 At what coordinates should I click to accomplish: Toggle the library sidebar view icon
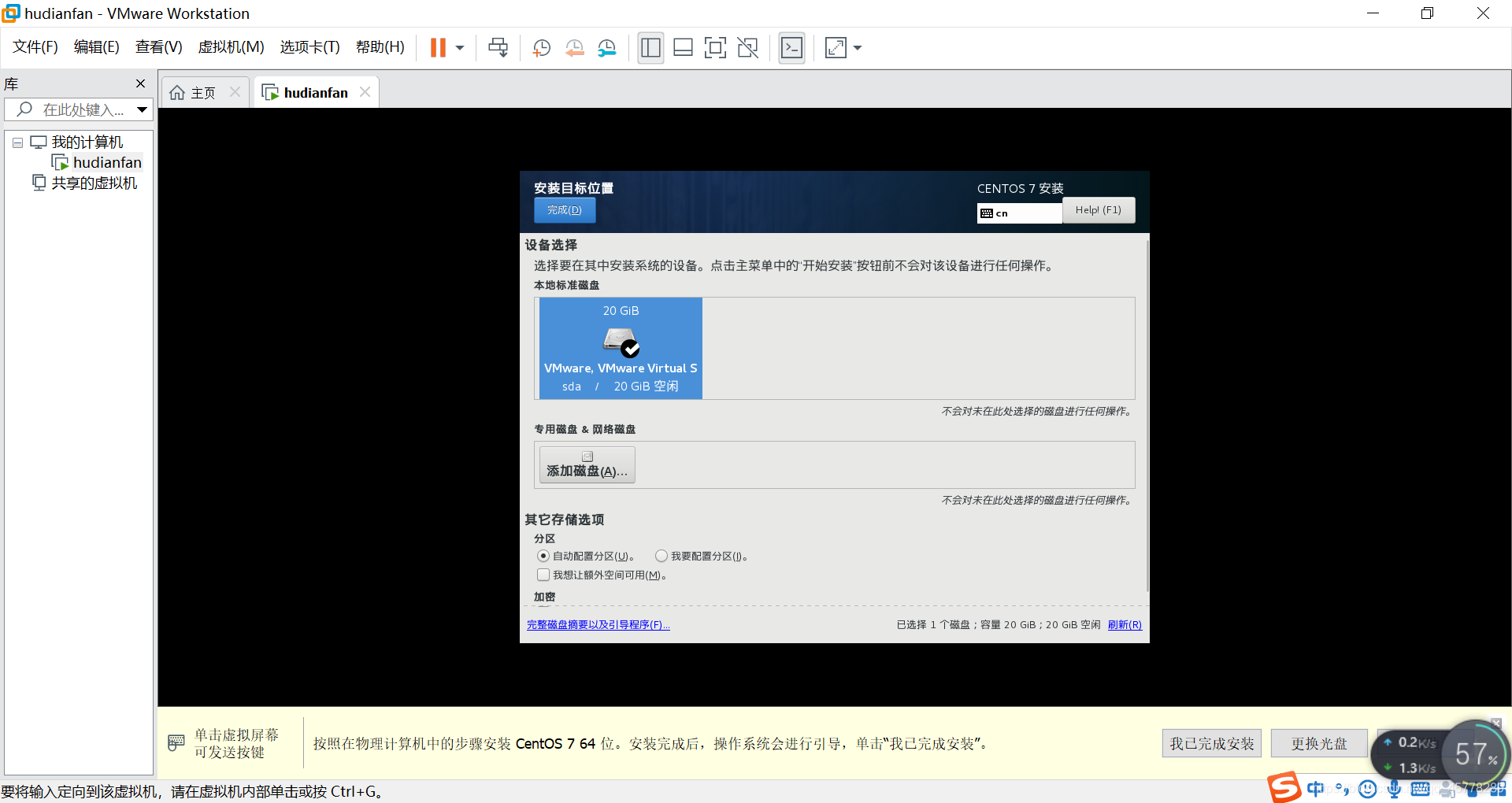click(650, 48)
